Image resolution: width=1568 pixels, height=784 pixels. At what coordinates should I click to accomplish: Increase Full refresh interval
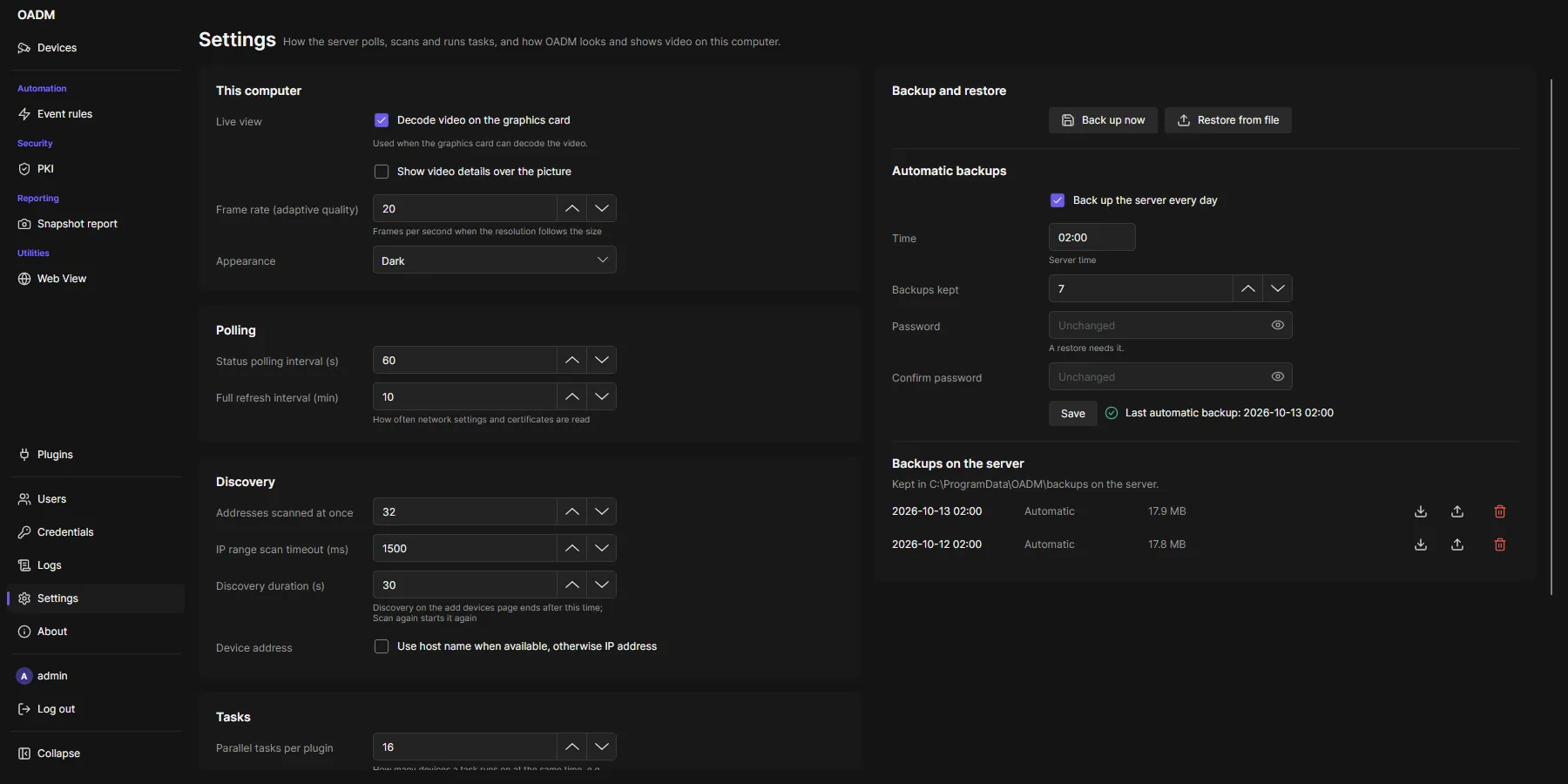(x=571, y=396)
